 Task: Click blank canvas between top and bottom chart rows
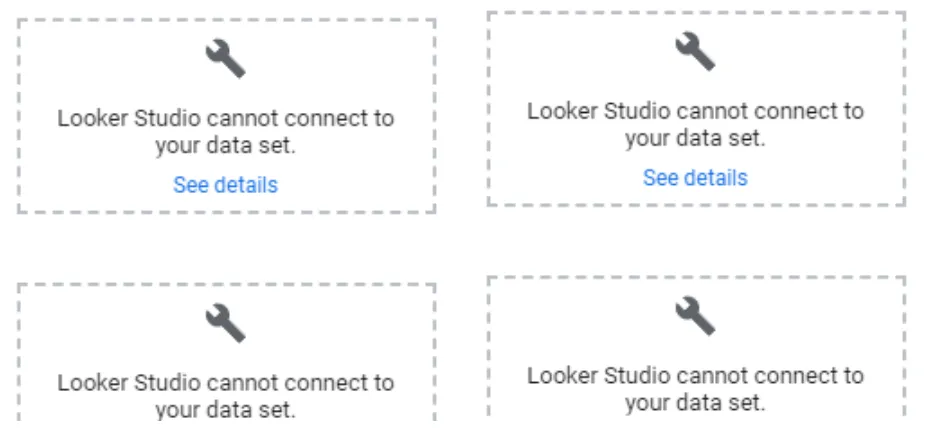click(x=462, y=245)
